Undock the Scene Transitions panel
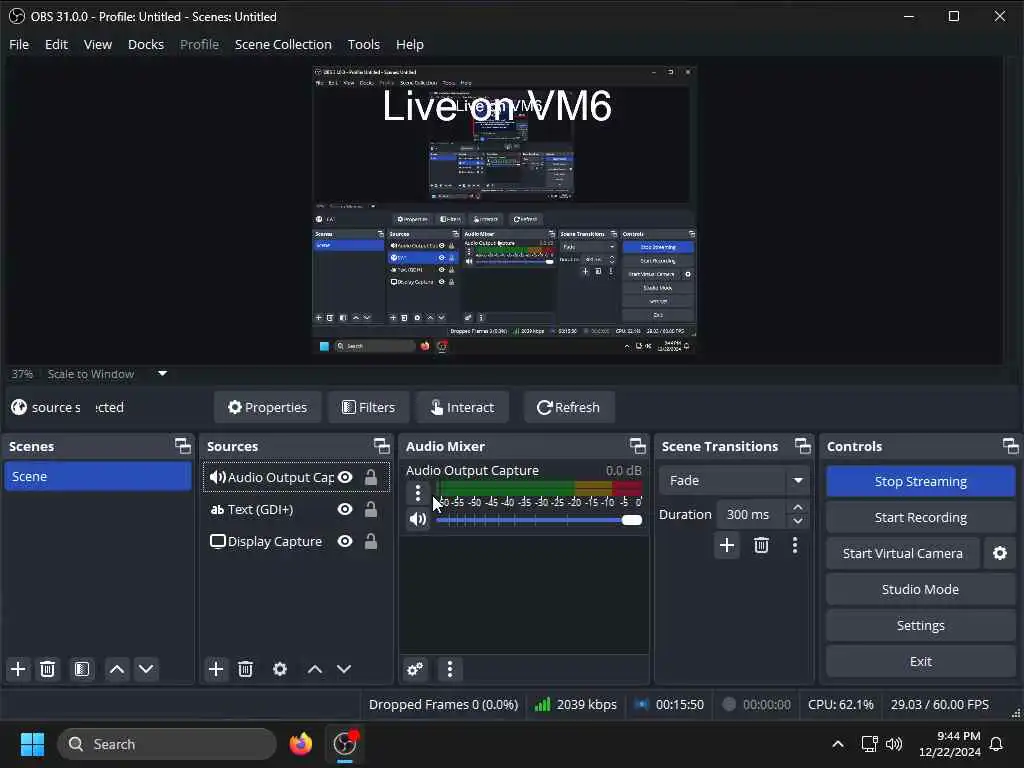 click(x=803, y=446)
